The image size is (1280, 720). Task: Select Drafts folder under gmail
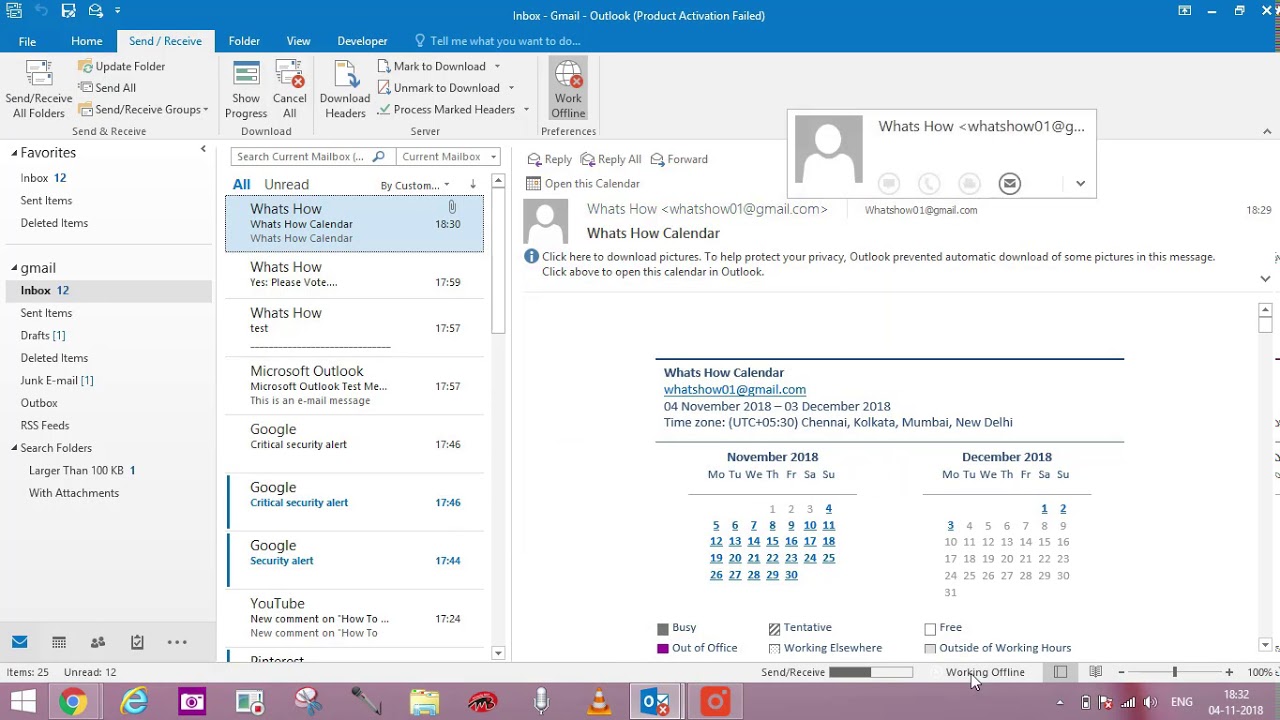point(43,336)
